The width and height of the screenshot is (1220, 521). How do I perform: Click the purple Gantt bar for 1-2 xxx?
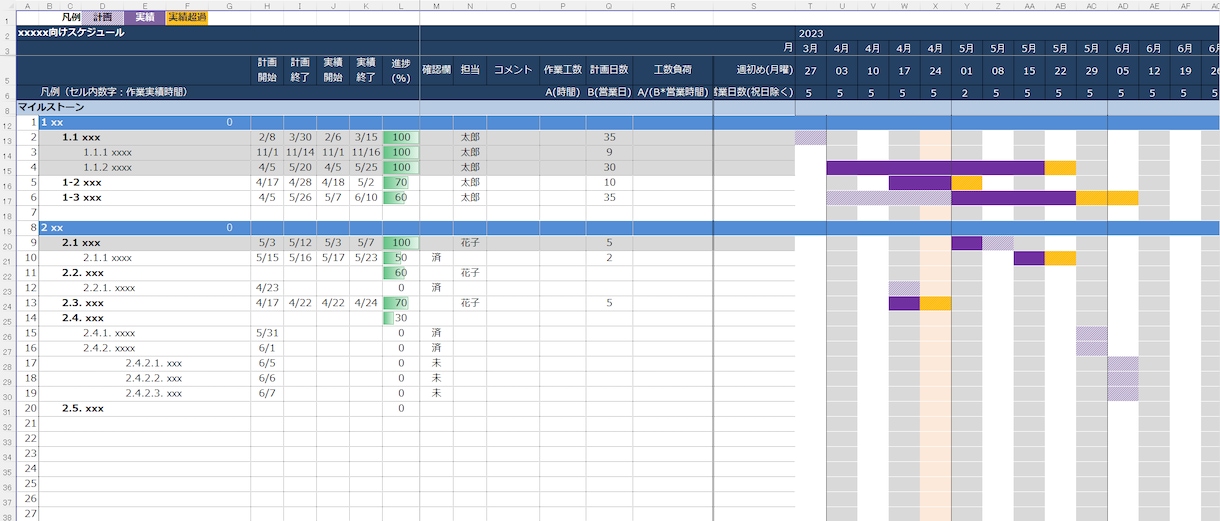pyautogui.click(x=920, y=182)
